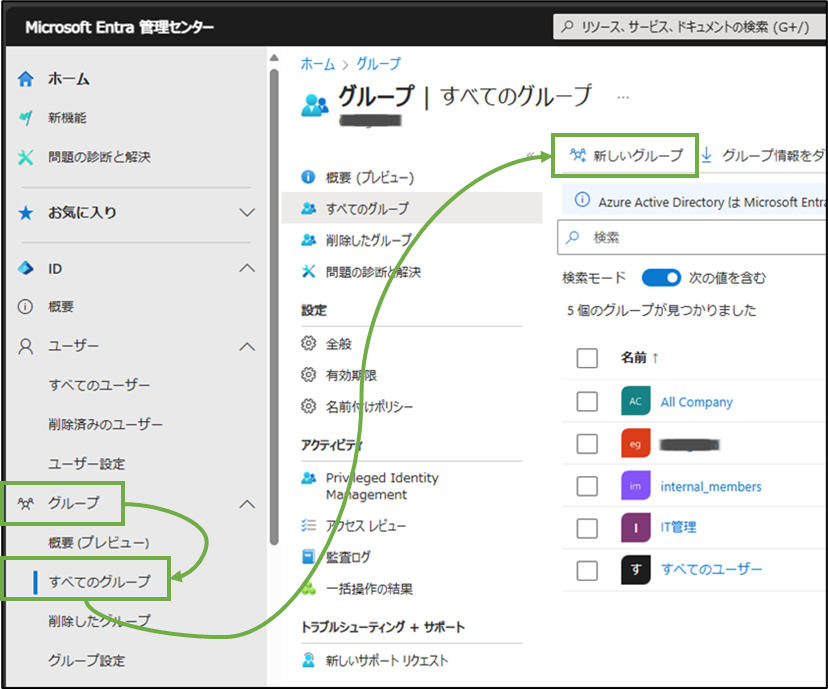The image size is (828, 689).
Task: Select 一括操作の結果 in middle menu
Action: (x=369, y=589)
